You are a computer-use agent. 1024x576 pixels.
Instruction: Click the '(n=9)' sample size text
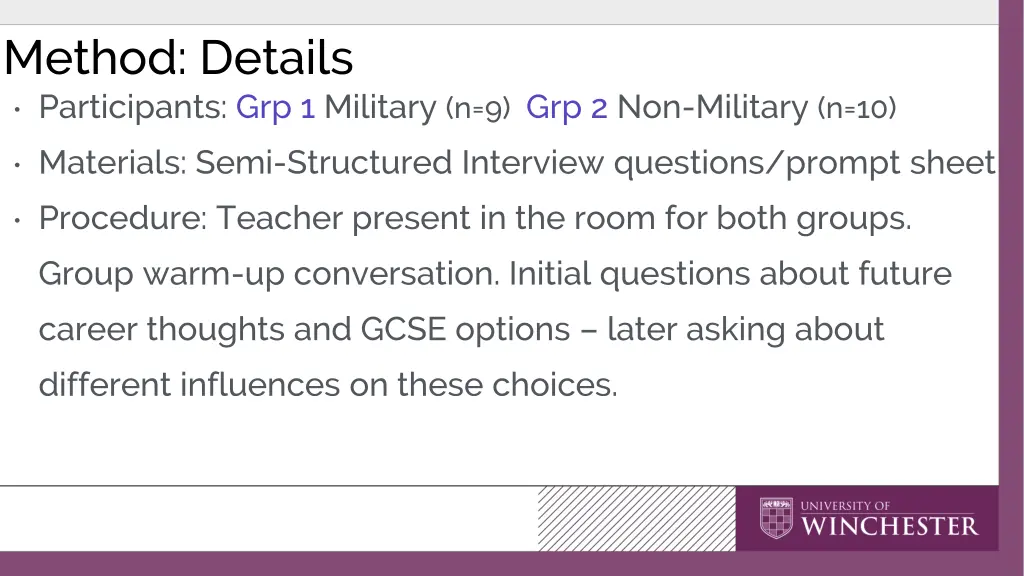coord(477,108)
